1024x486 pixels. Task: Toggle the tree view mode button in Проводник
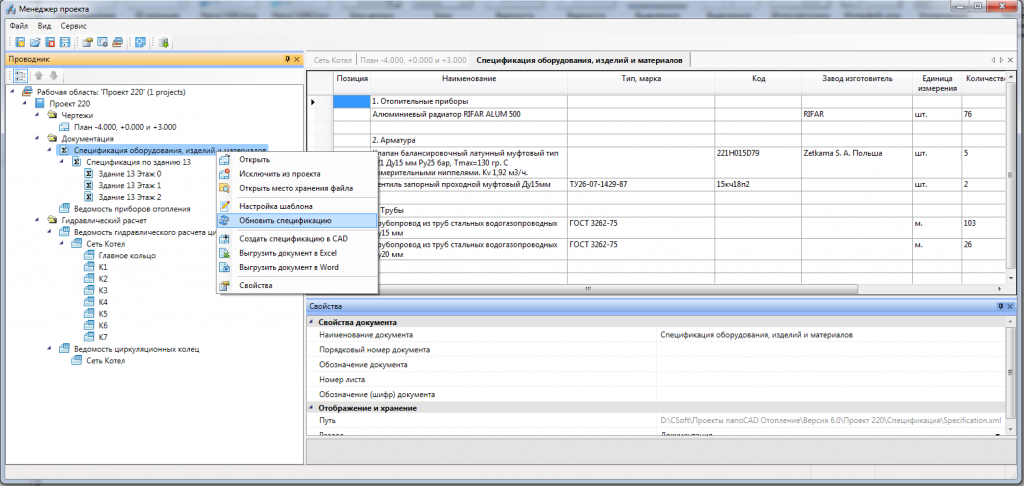coord(21,75)
